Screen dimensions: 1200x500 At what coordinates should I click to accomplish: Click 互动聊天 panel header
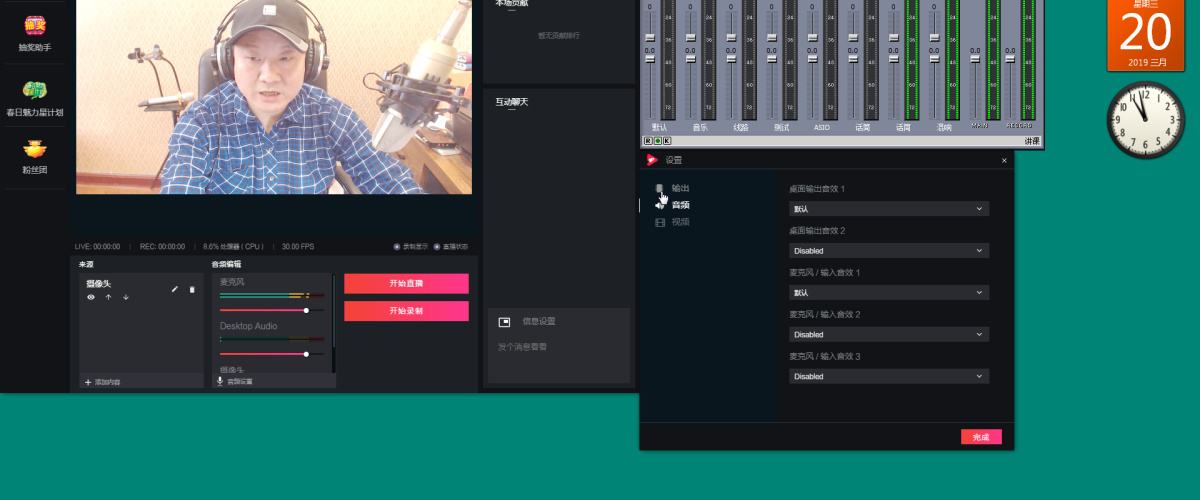click(511, 102)
